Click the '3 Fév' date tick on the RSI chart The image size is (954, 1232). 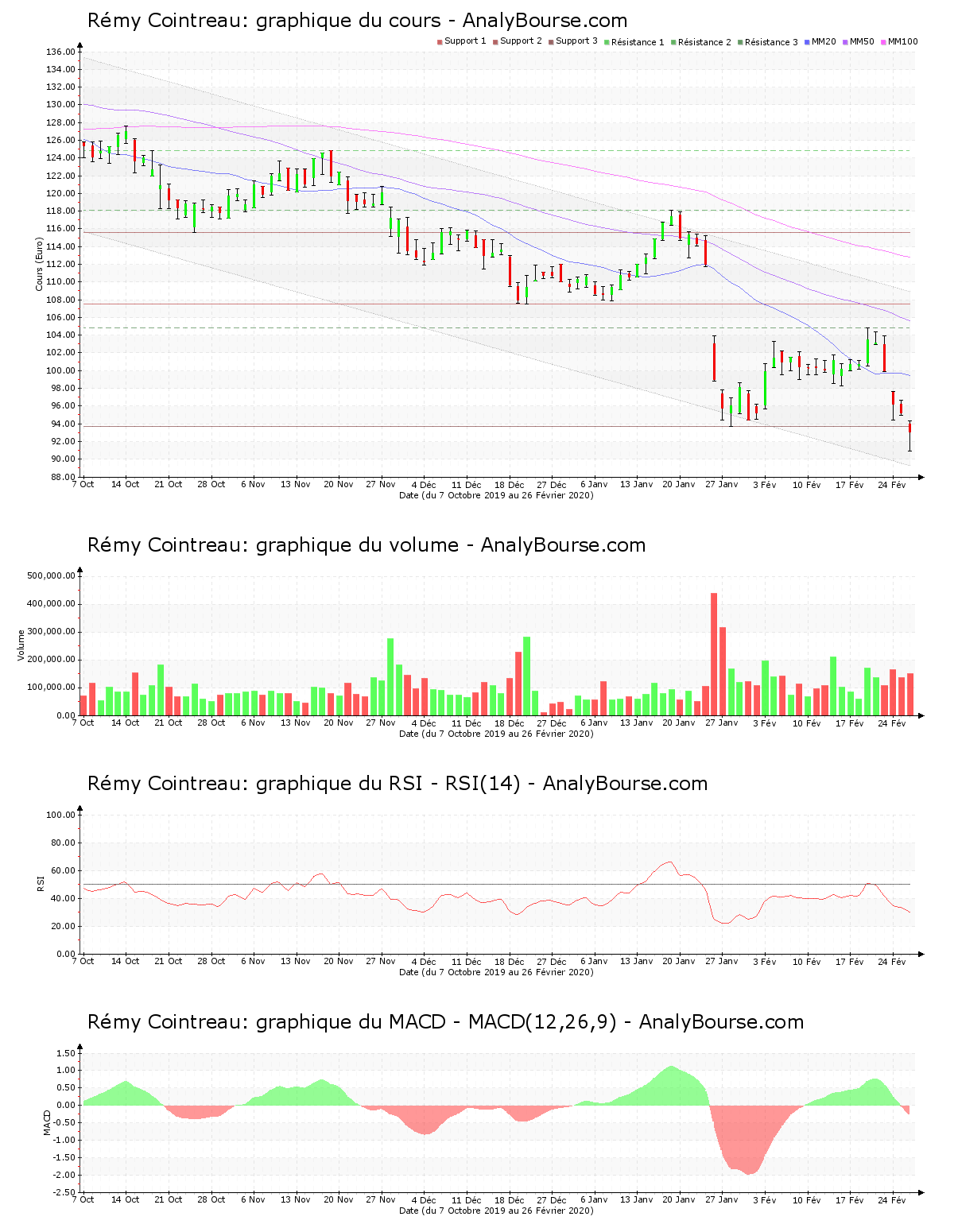click(x=765, y=961)
